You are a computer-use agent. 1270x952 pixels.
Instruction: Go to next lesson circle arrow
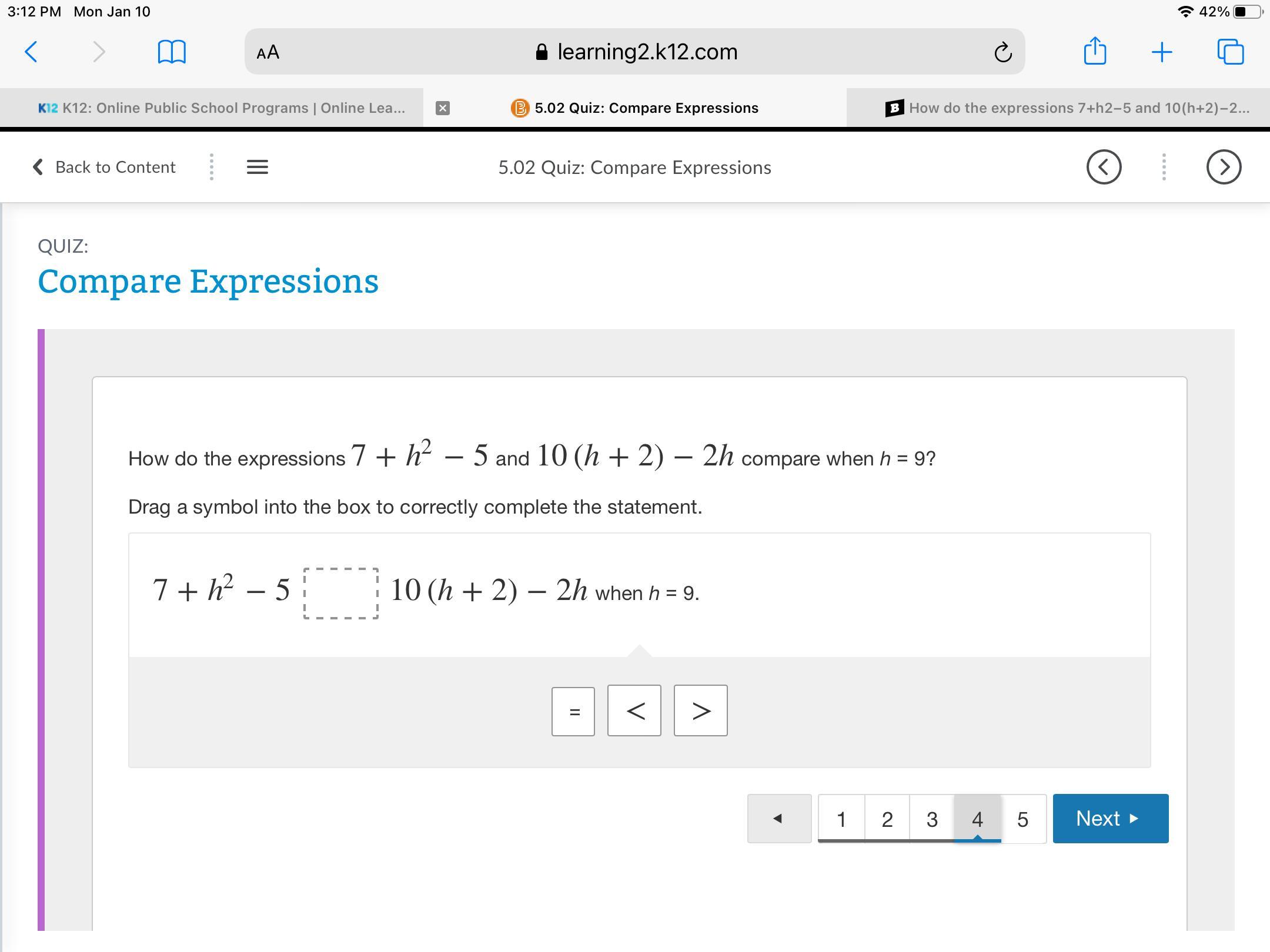tap(1224, 167)
